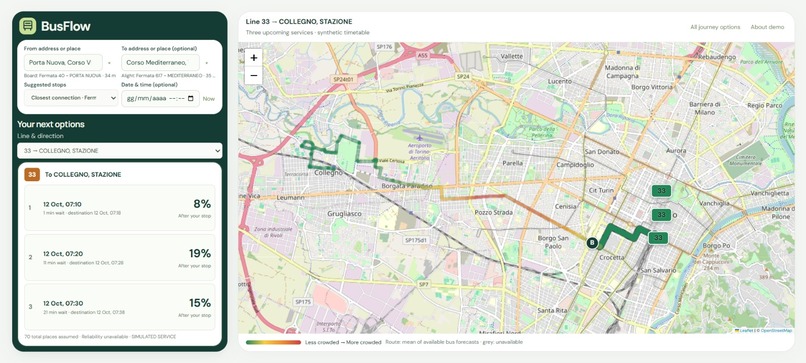
Task: Click the small button beside the To address field
Action: pyautogui.click(x=207, y=63)
